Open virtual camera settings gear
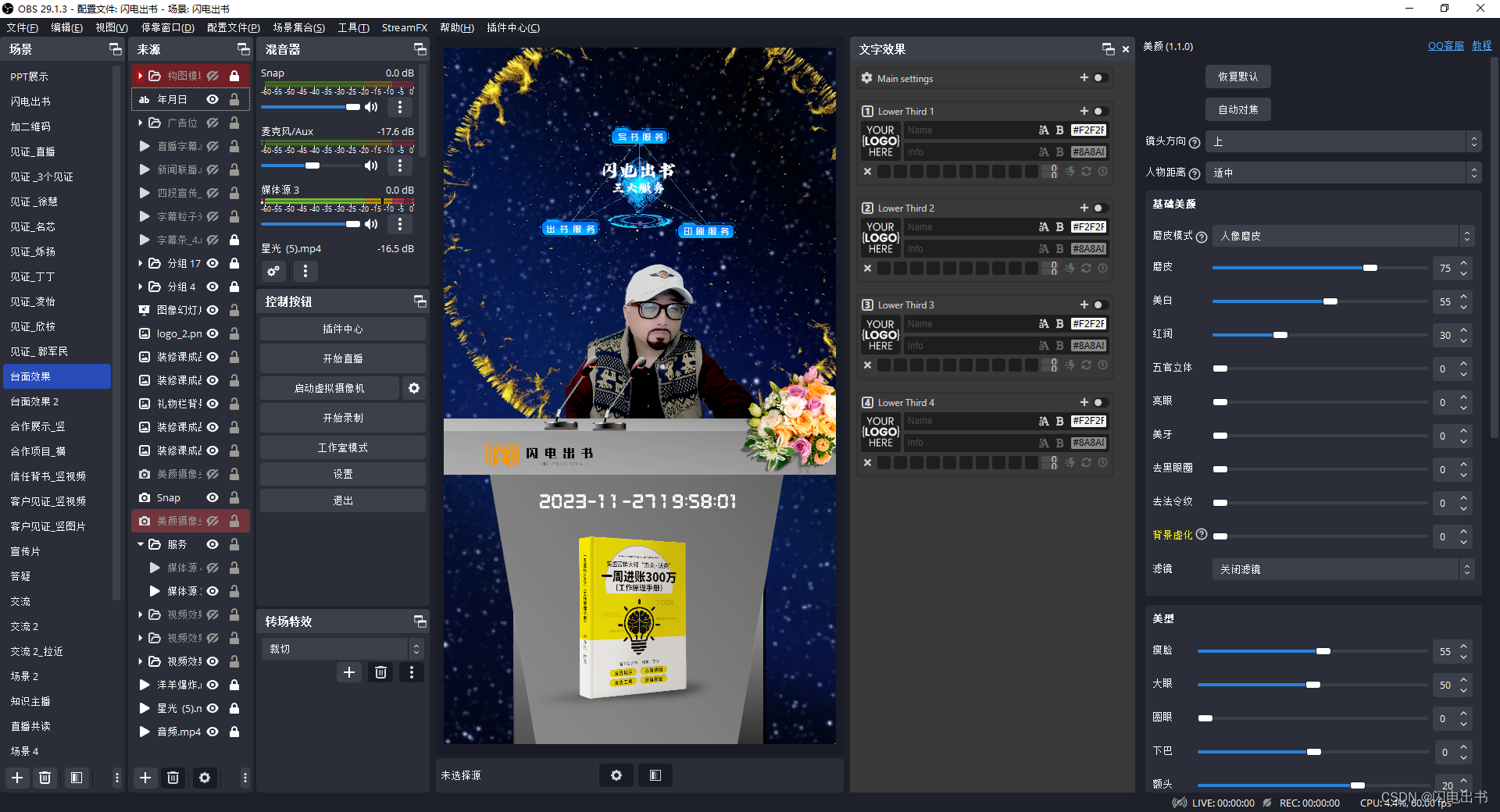Screen dimensions: 1500x812 point(414,388)
